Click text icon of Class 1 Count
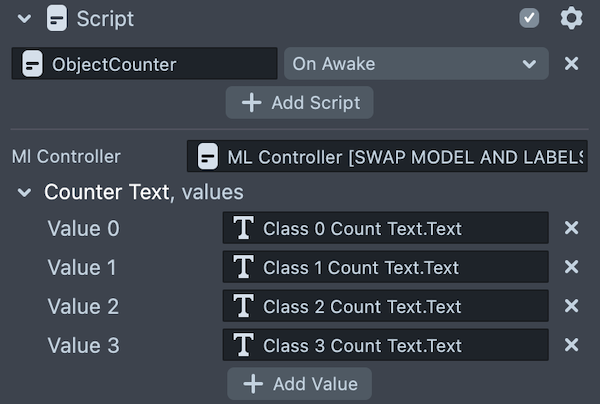Screen dimensions: 600x404 click(x=243, y=267)
